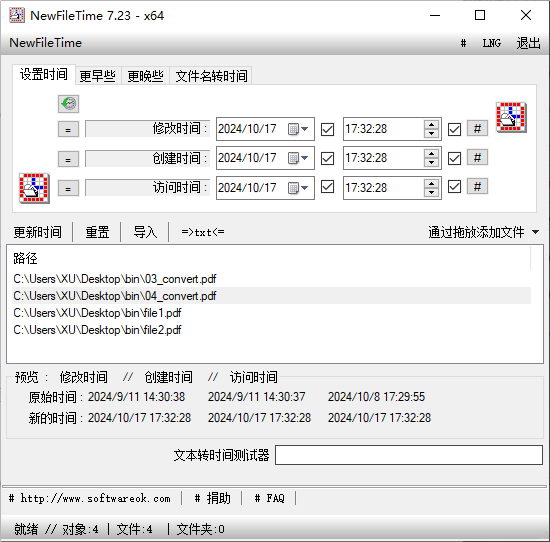Click the NewFileTime header title
This screenshot has width=550, height=542.
(46, 43)
